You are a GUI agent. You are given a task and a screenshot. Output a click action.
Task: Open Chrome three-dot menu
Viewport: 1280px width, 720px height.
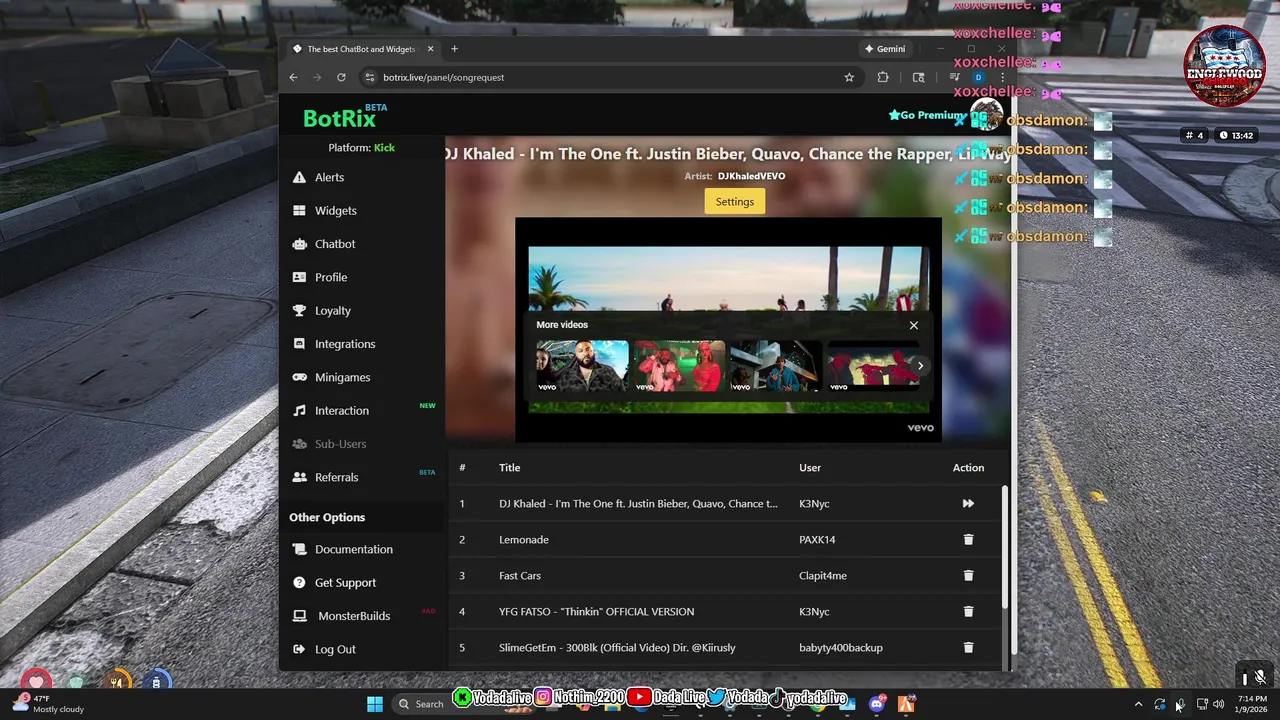[1002, 77]
